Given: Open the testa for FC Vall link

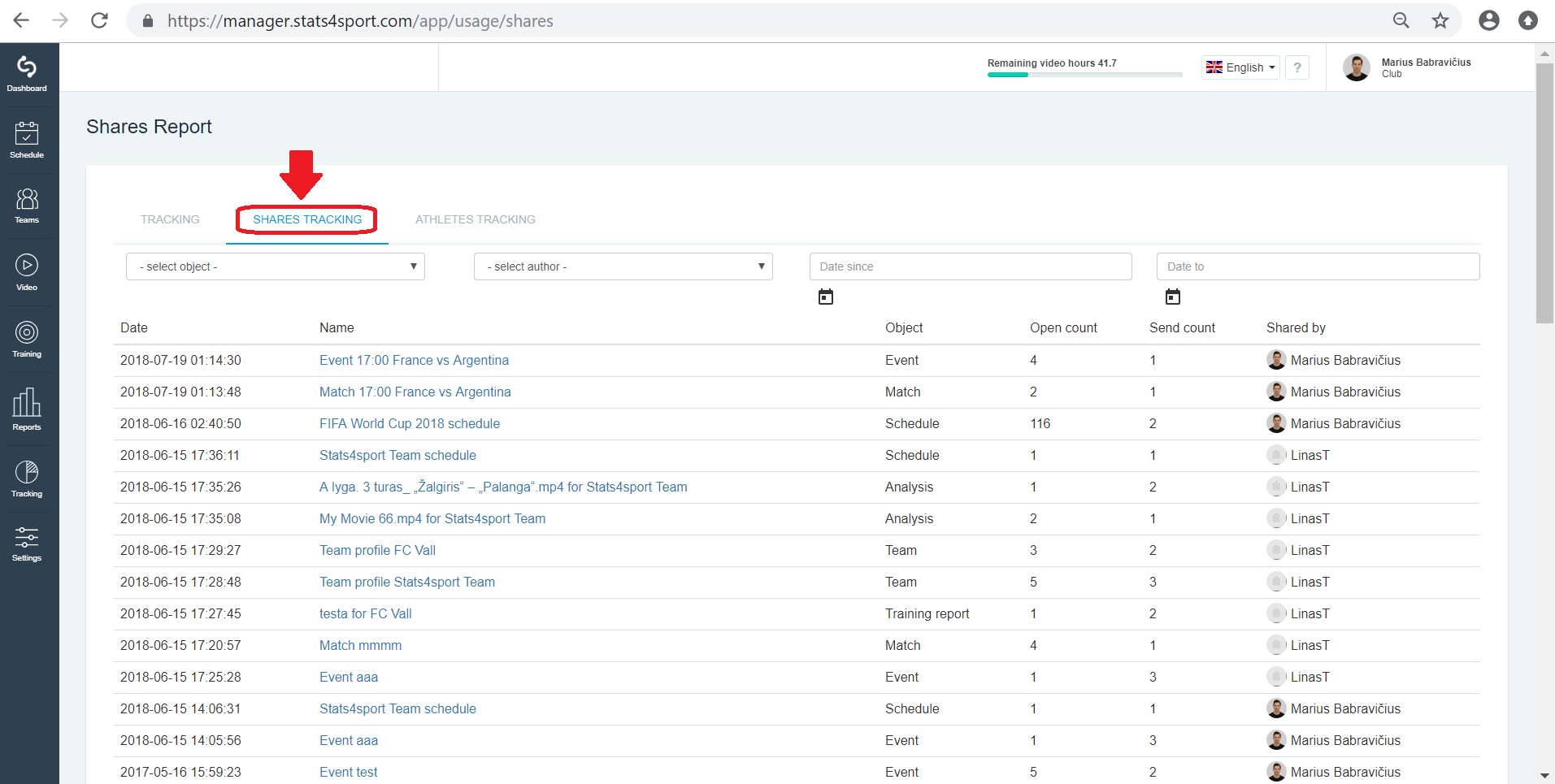Looking at the screenshot, I should [366, 614].
